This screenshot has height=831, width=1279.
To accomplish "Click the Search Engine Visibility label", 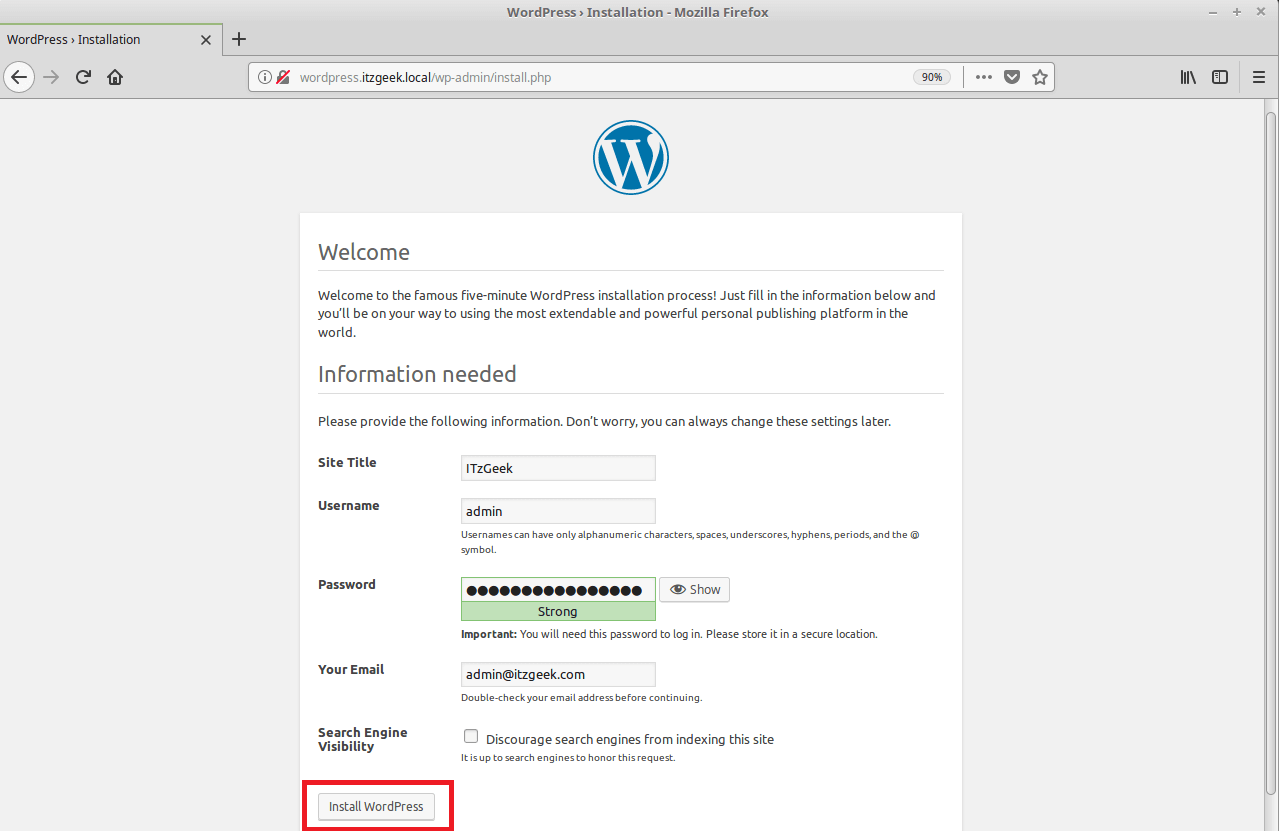I will (363, 740).
